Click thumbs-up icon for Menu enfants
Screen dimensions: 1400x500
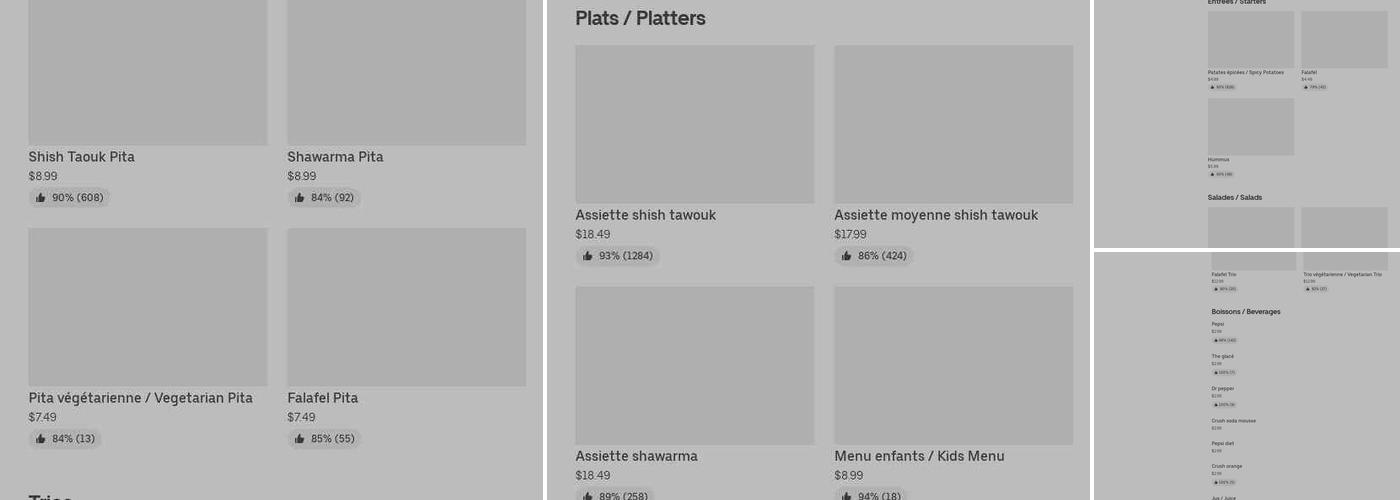tap(847, 496)
